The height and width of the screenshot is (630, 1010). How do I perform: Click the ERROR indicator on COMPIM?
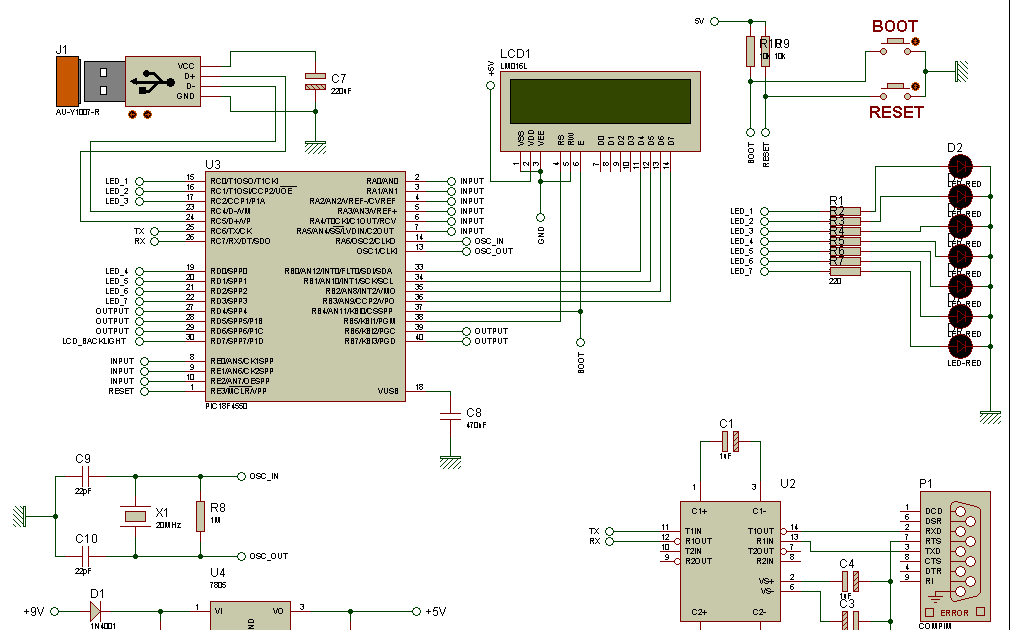pyautogui.click(x=954, y=613)
